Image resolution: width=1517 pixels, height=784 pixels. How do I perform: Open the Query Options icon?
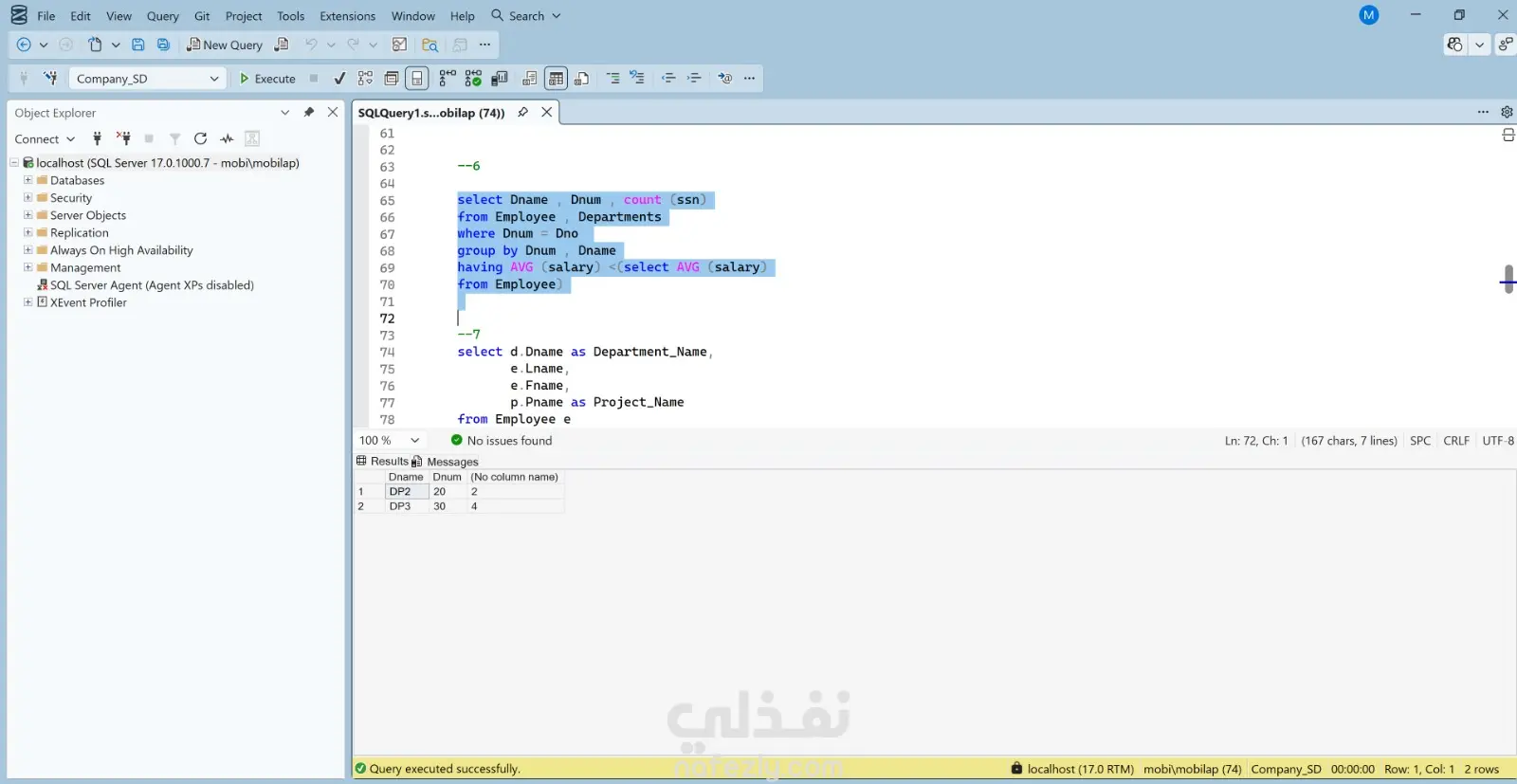pyautogui.click(x=392, y=79)
